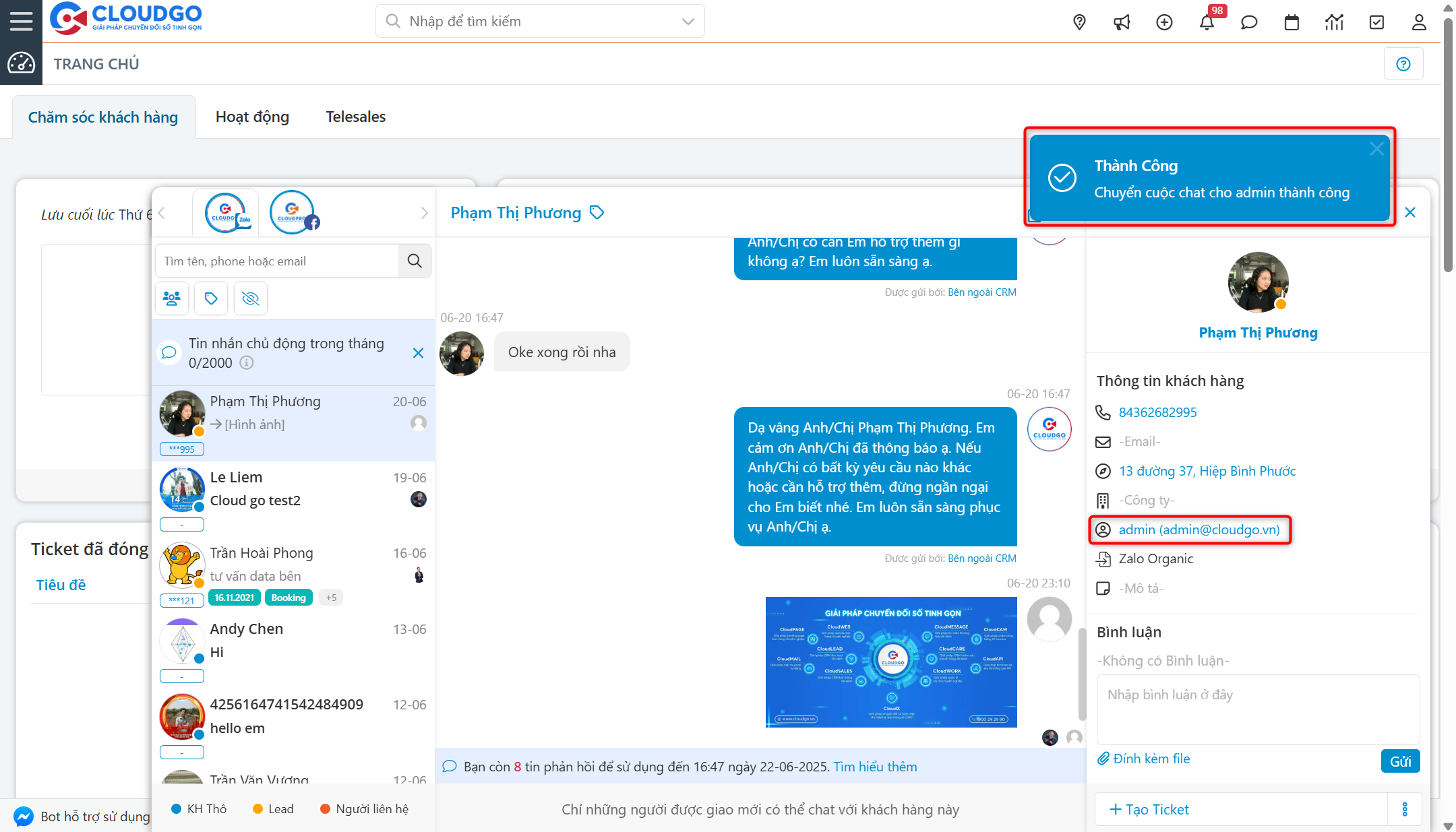Click the attach file paperclip icon

(1104, 758)
